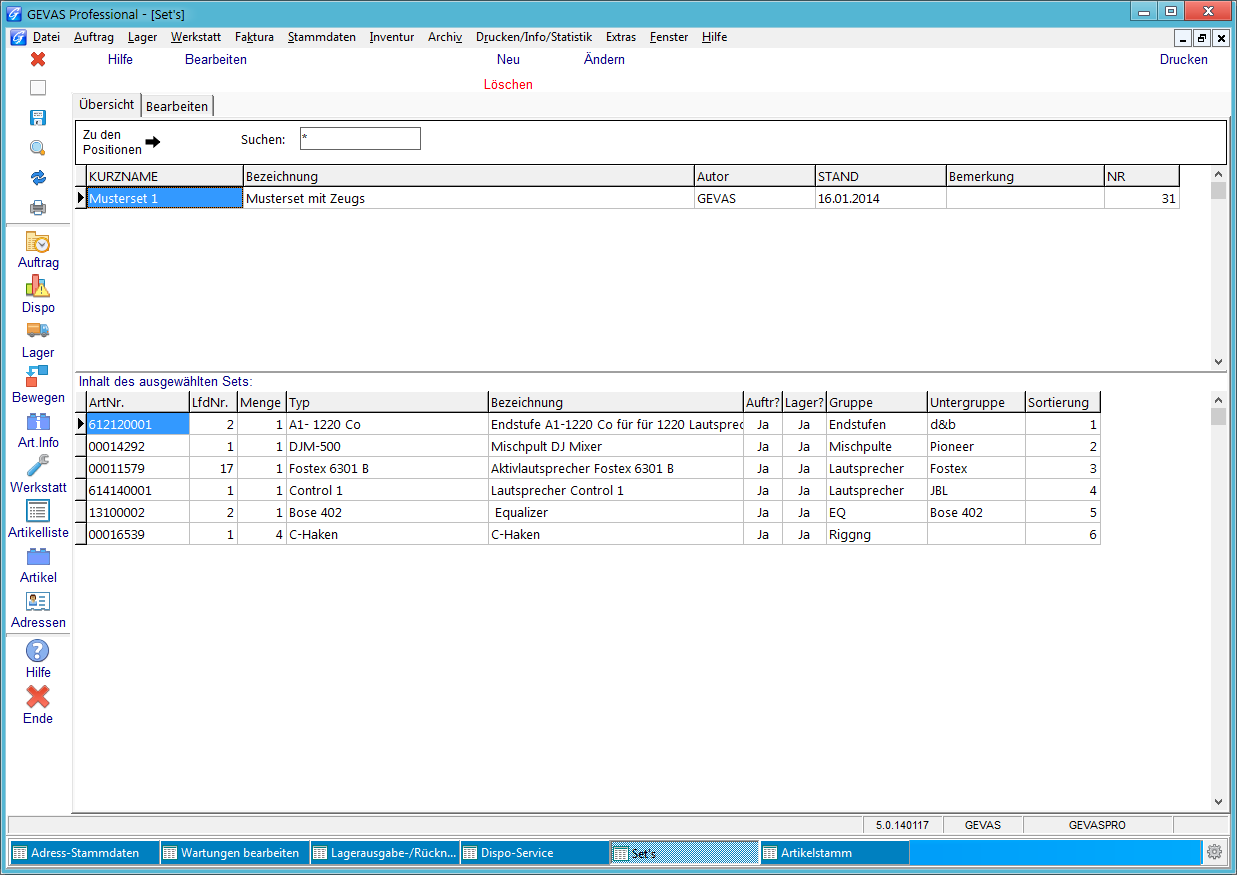1237x875 pixels.
Task: Click the STAND column header
Action: [880, 176]
